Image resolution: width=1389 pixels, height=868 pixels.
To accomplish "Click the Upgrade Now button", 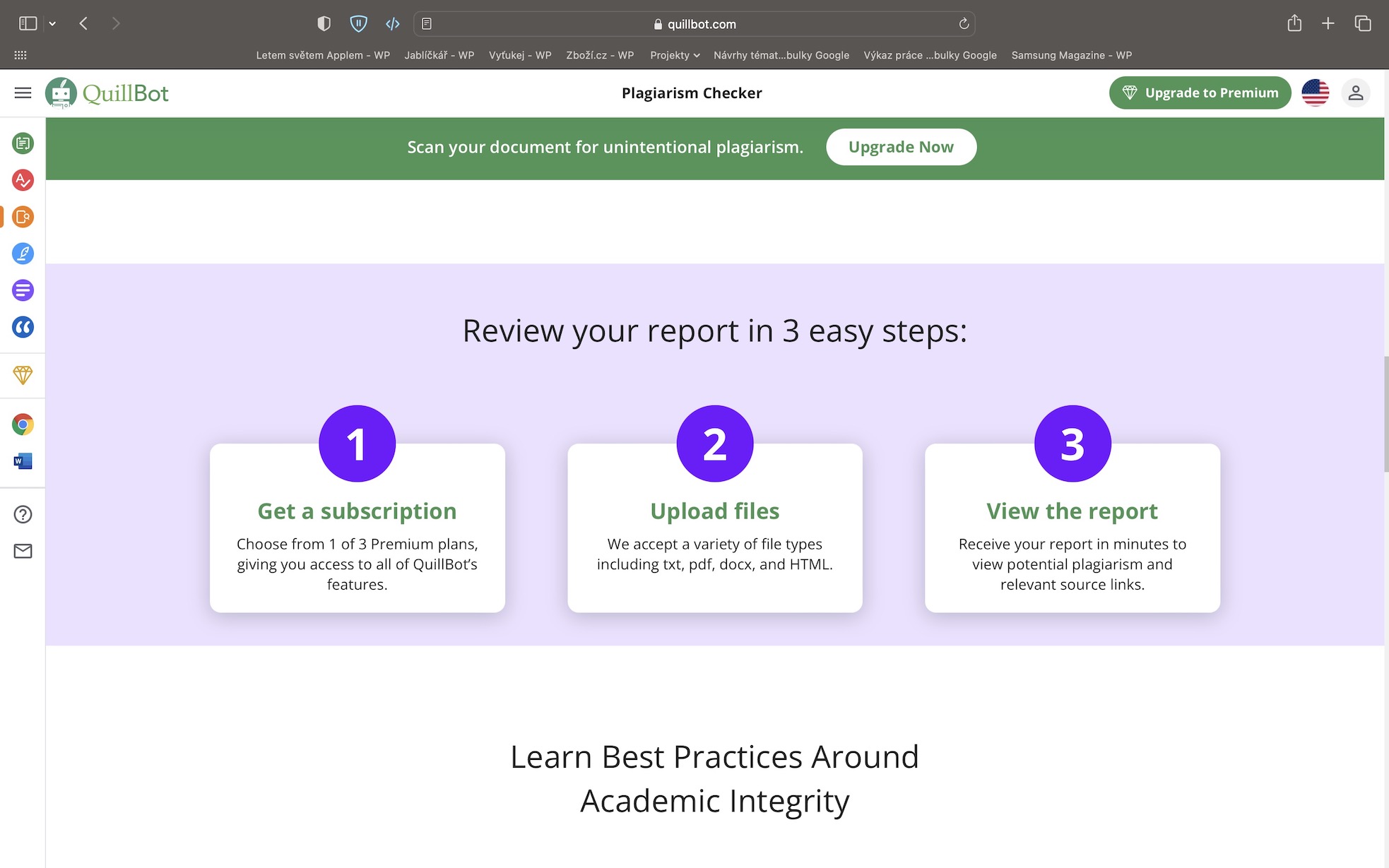I will coord(901,147).
